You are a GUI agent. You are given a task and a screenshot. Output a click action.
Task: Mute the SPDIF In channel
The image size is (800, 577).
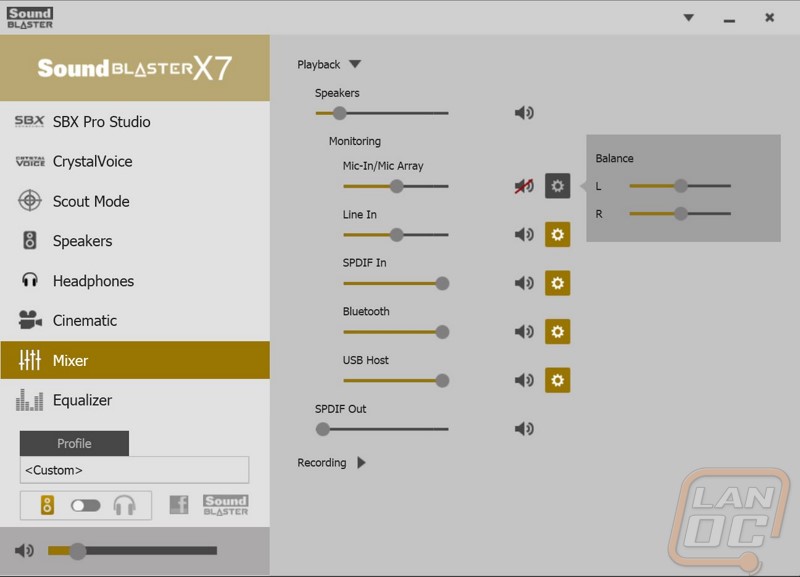(x=524, y=283)
